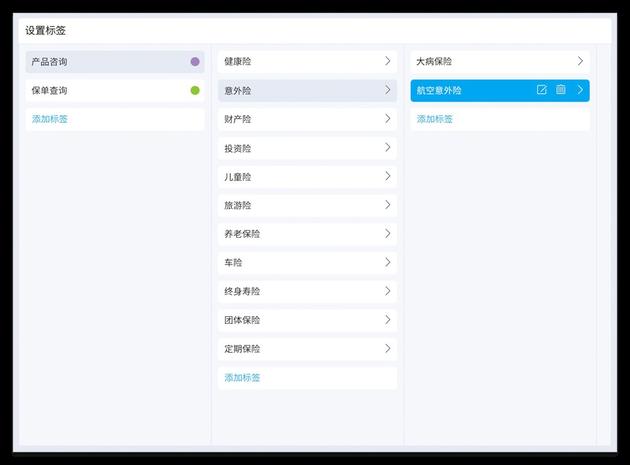Expand the 大病保险 chevron arrow
The width and height of the screenshot is (630, 465).
580,61
